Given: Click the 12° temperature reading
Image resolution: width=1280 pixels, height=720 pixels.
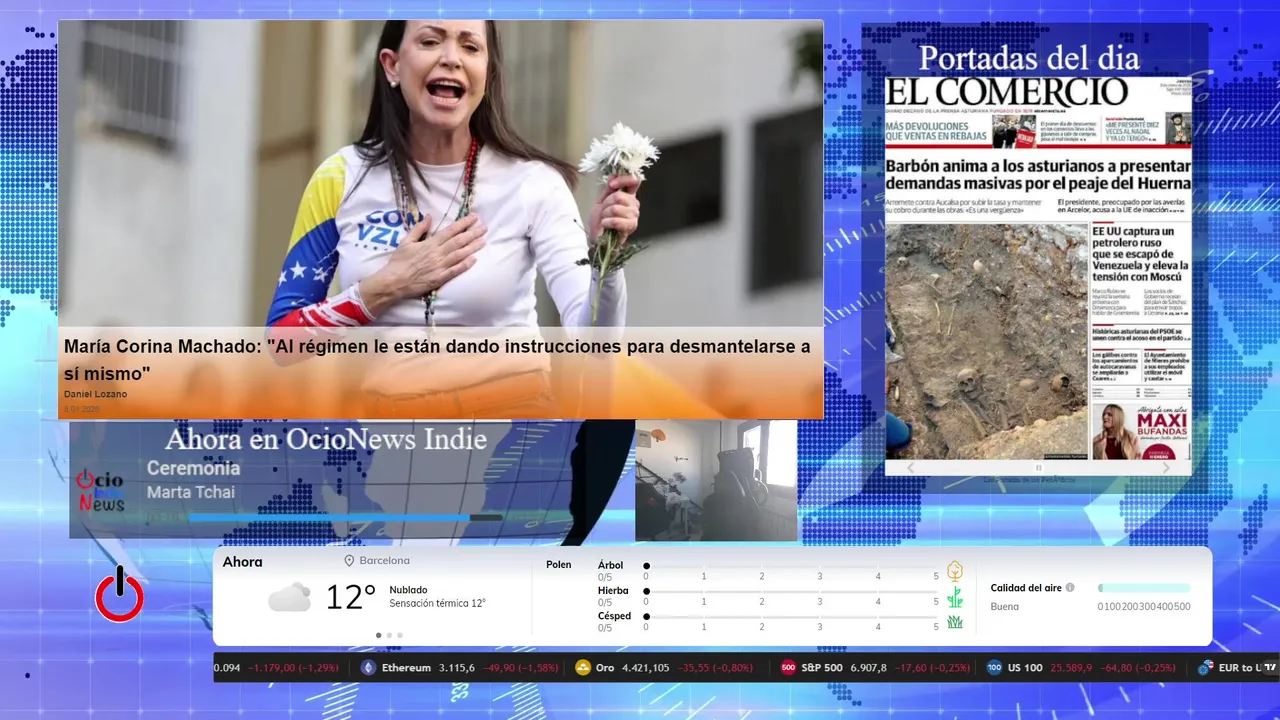Looking at the screenshot, I should point(351,598).
